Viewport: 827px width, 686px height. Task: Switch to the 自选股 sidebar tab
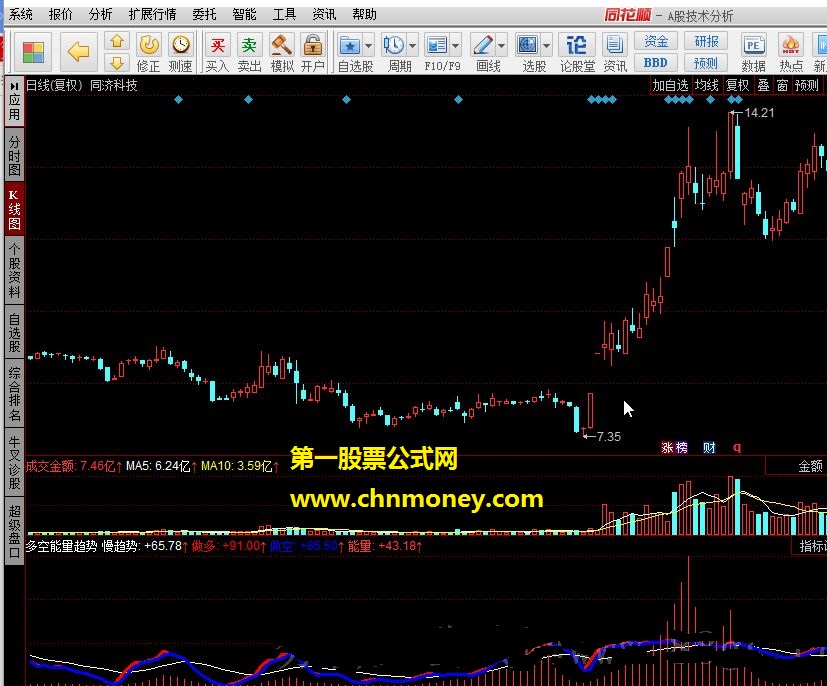click(14, 333)
